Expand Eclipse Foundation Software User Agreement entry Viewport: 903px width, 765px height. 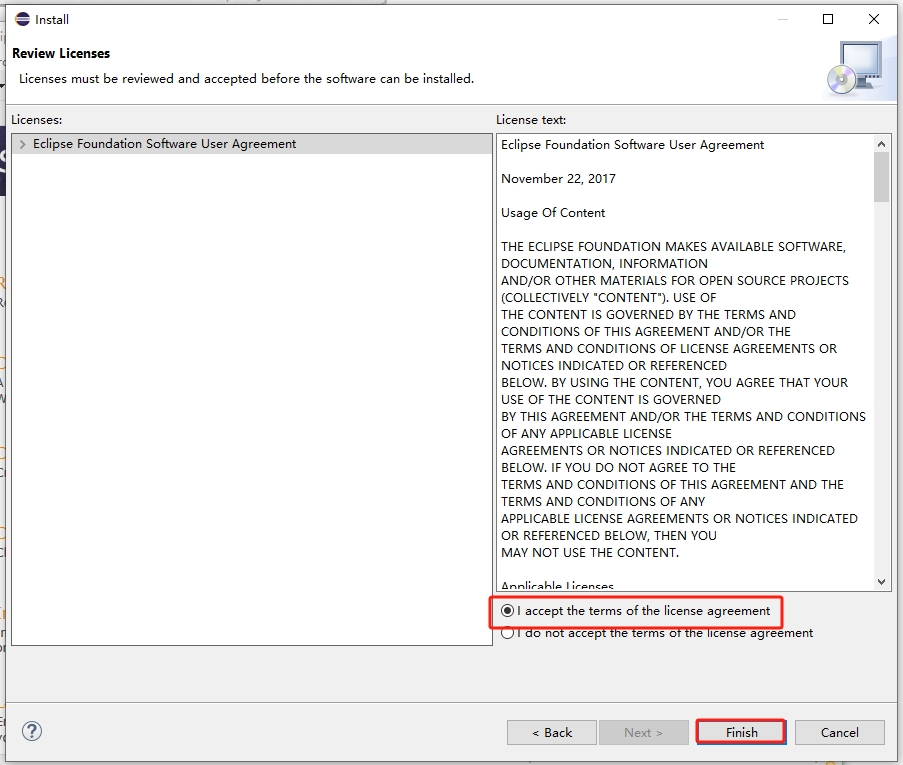point(22,144)
